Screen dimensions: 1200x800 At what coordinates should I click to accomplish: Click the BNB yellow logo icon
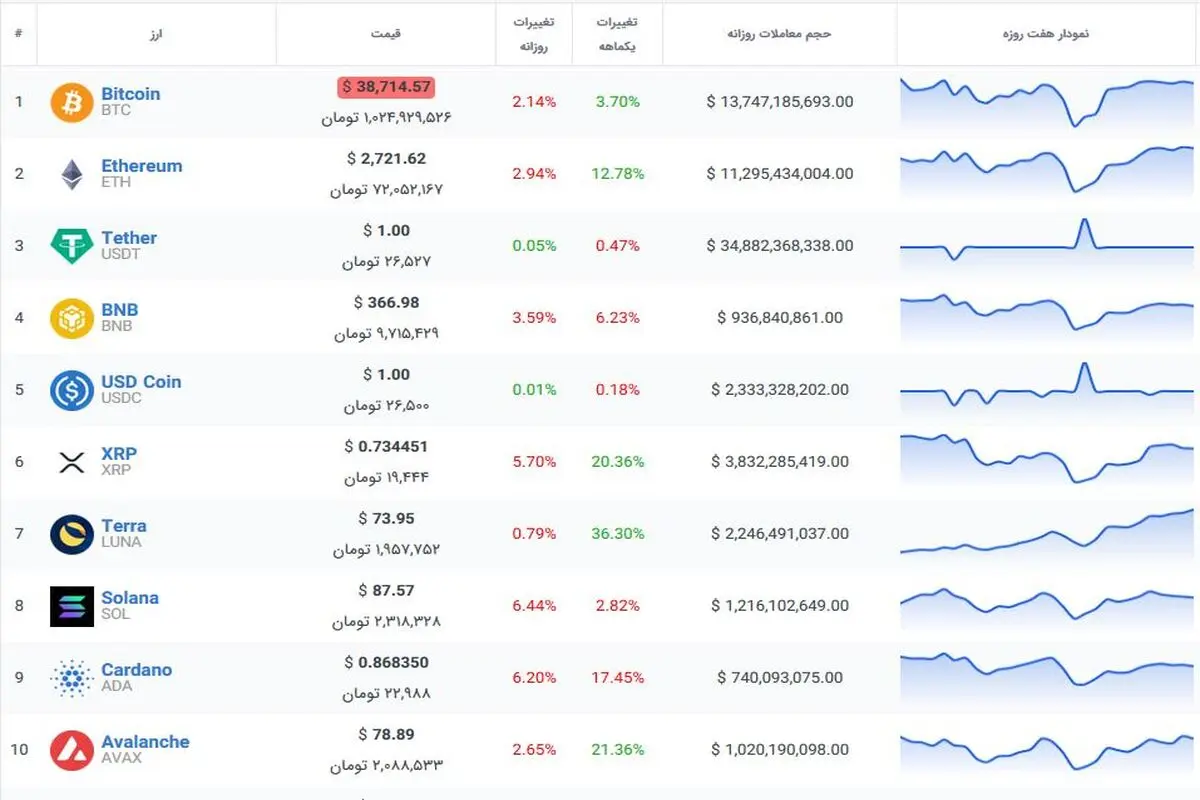(72, 318)
